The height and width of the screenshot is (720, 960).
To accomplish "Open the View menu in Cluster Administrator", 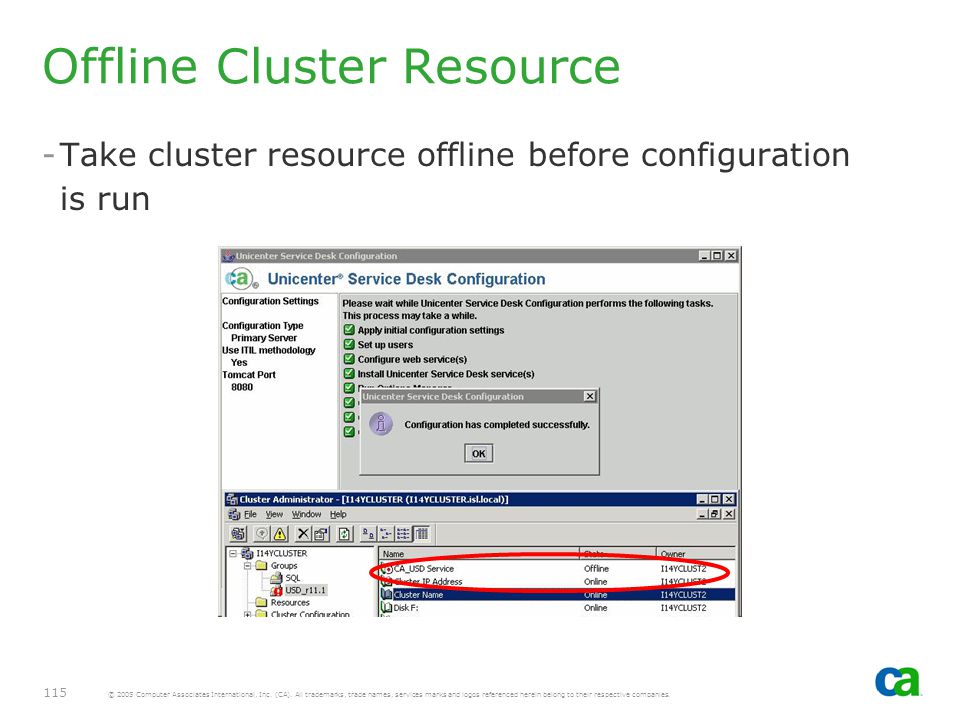I will click(274, 514).
